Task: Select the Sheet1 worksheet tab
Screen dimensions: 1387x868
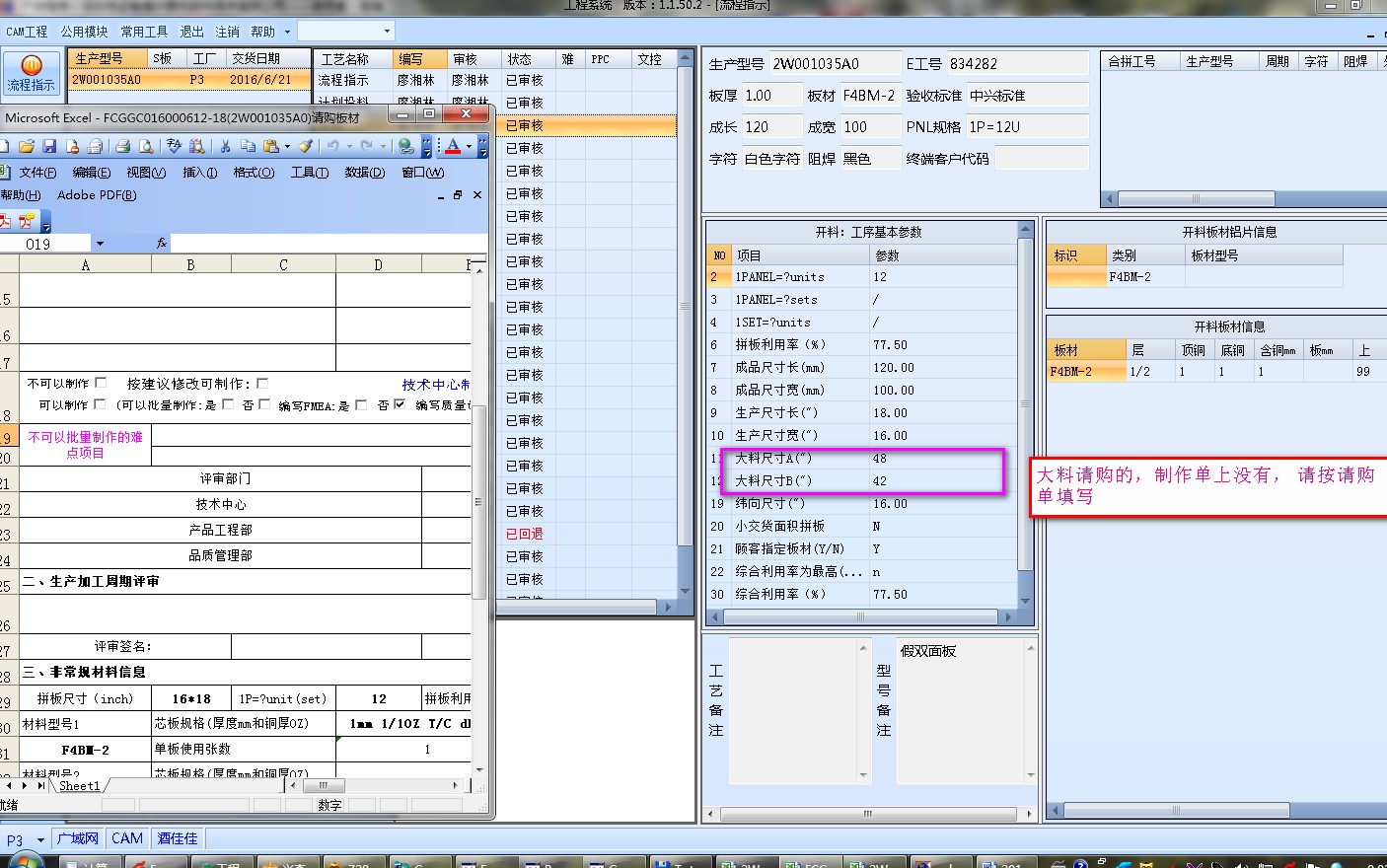Action: coord(79,786)
